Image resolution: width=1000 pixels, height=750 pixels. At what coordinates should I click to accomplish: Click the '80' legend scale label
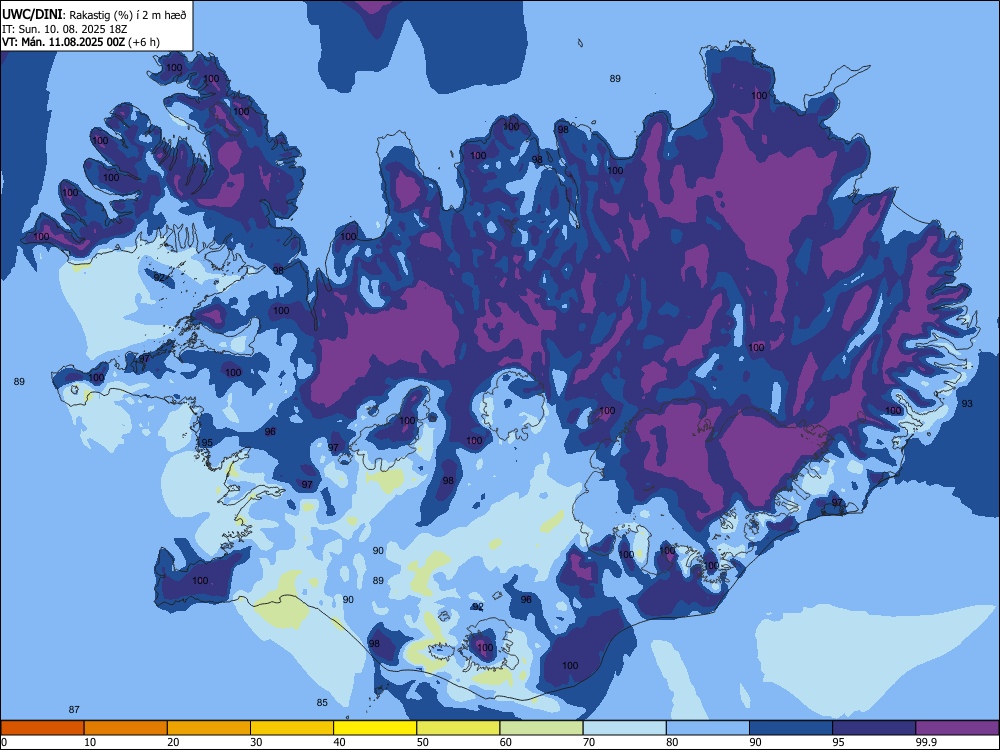[672, 742]
